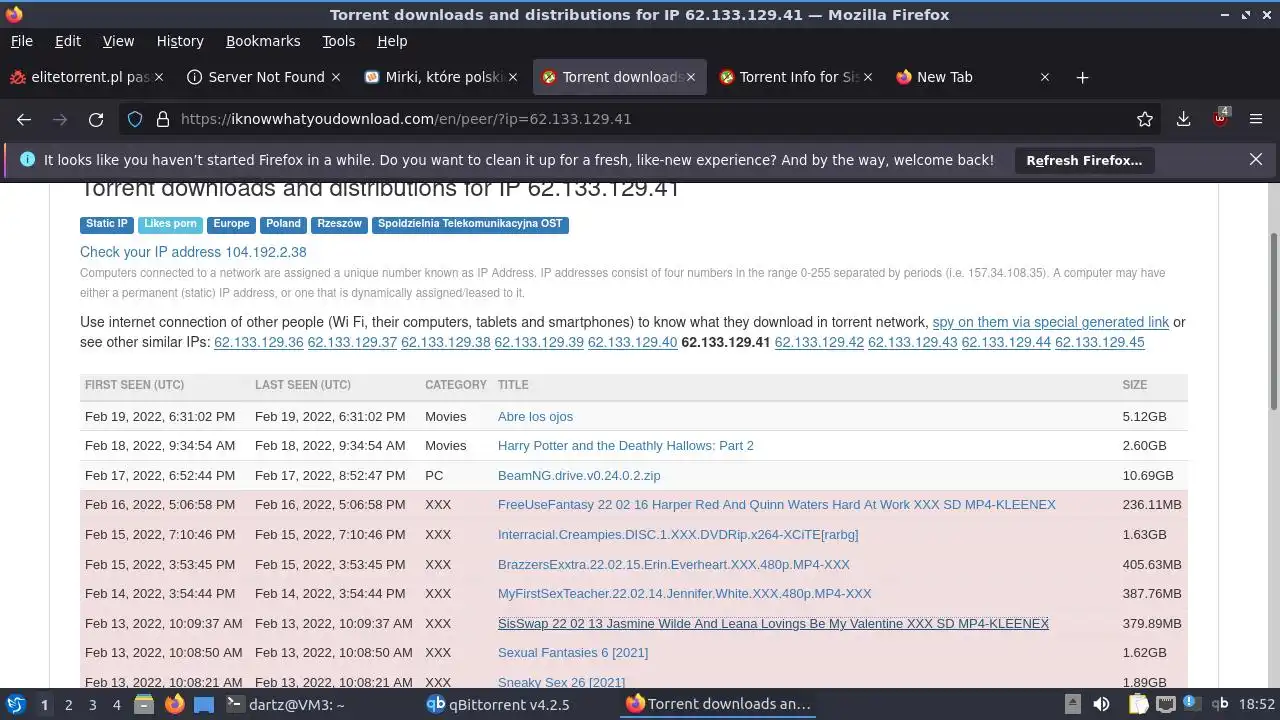The height and width of the screenshot is (720, 1280).
Task: Open Check your IP address link
Action: 193,252
